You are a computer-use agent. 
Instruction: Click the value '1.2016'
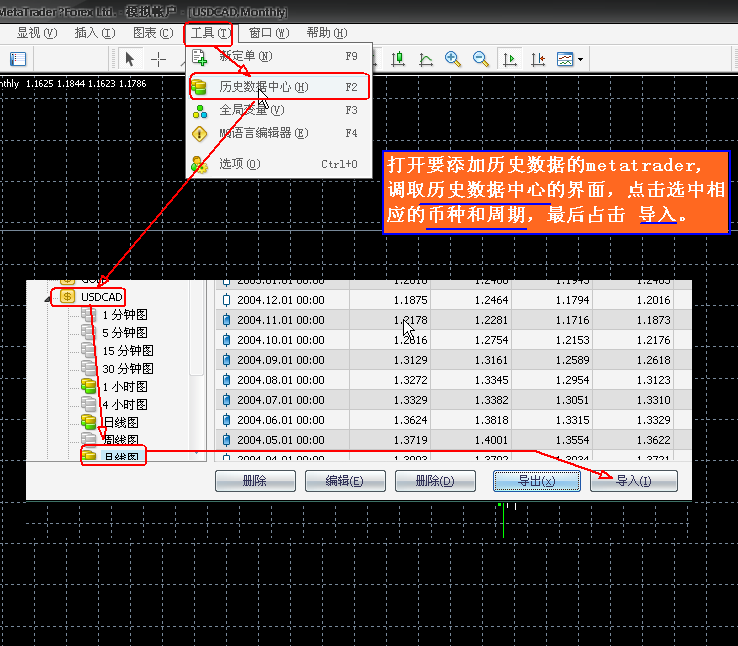tap(653, 300)
